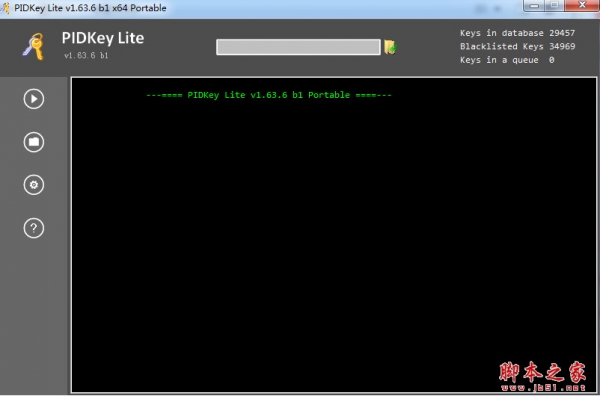Click the v1.63.6 b1 version label under the title

tap(86, 55)
